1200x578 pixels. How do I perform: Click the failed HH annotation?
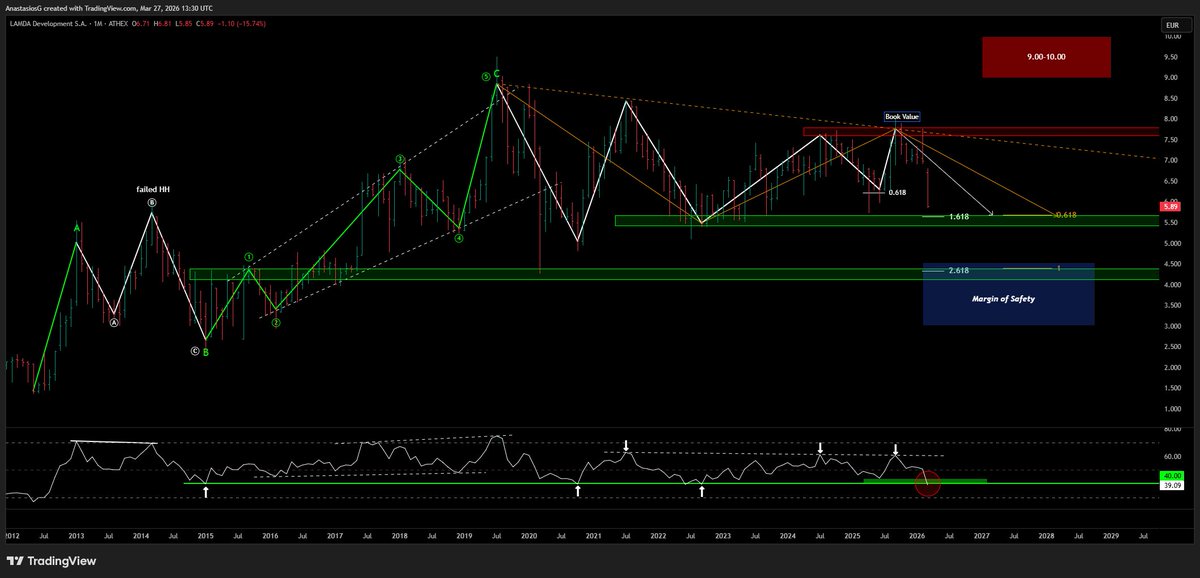pos(152,189)
